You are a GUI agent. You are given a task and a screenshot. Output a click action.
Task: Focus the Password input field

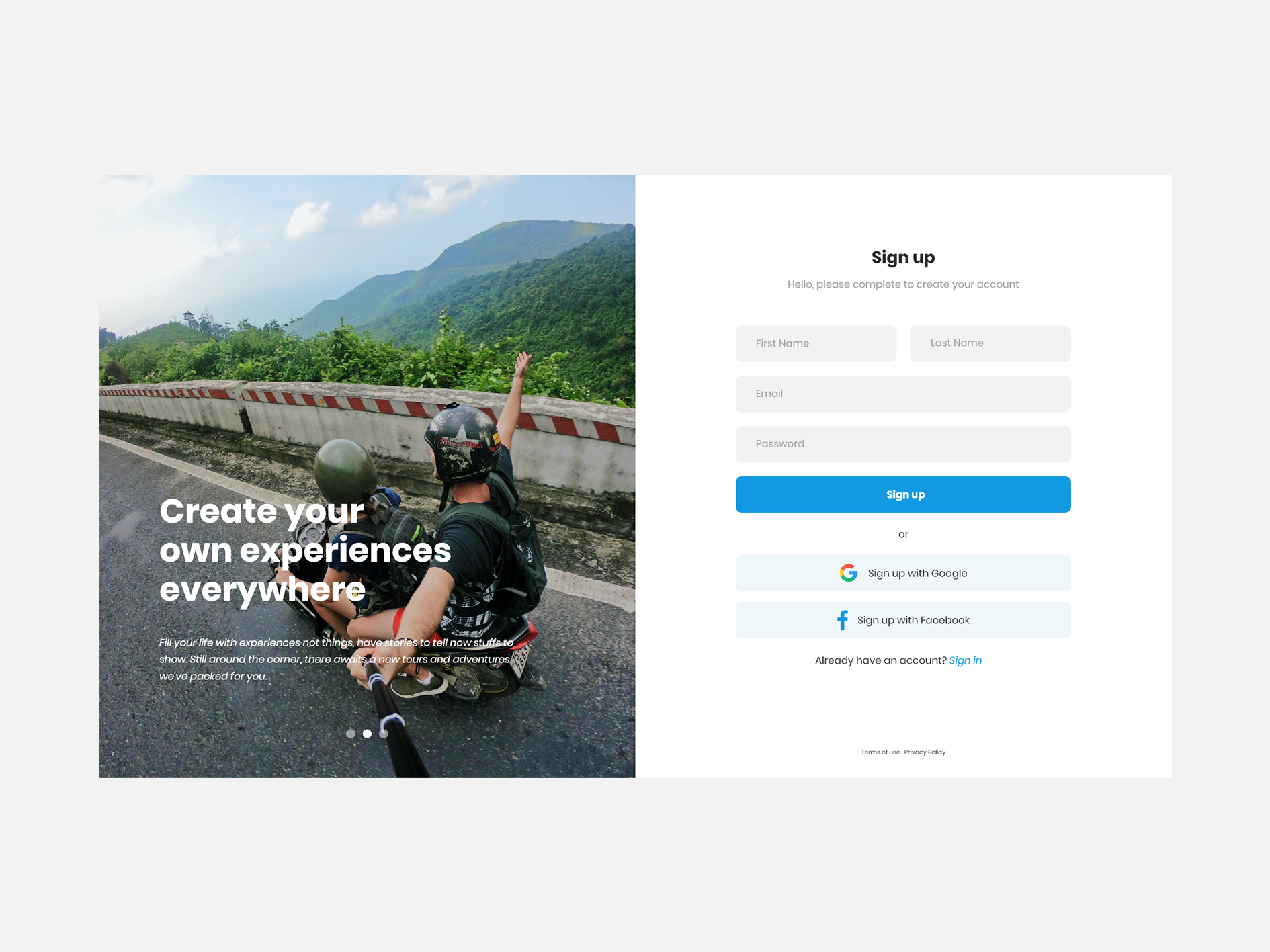(x=903, y=444)
